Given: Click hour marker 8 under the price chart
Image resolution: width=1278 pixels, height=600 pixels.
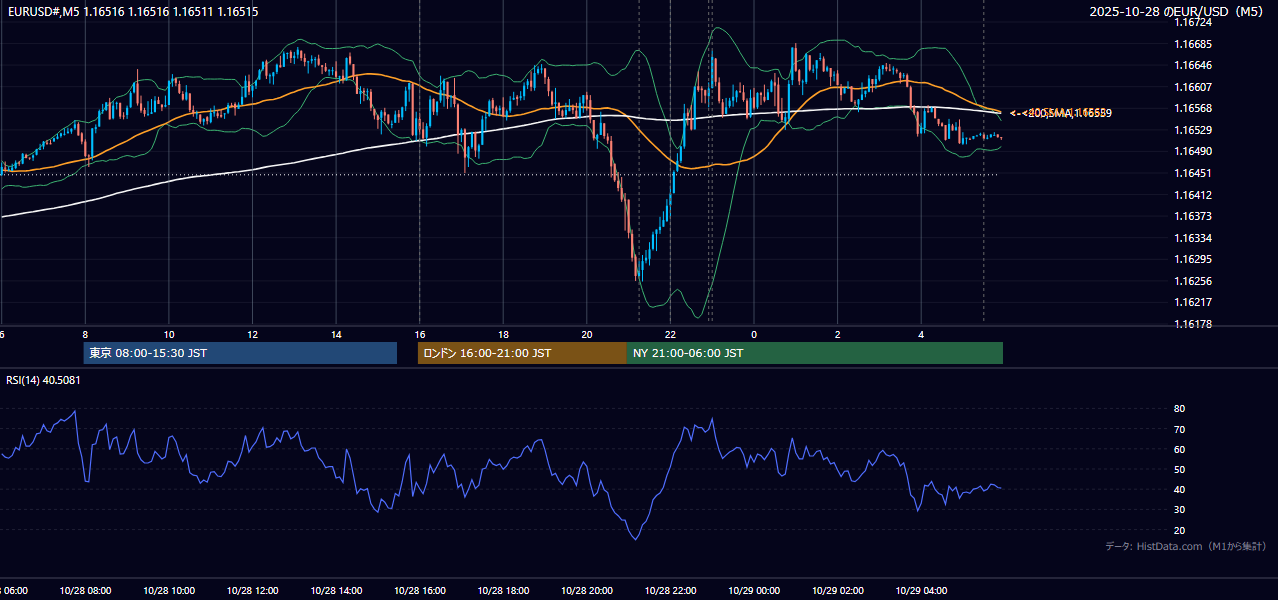Looking at the screenshot, I should [x=85, y=334].
